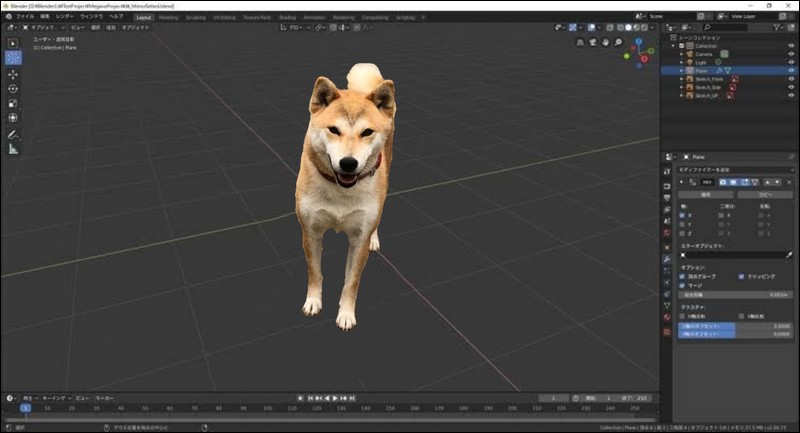Select the Rotate tool in the left toolbar
Screen dimensions: 800x433
13,89
